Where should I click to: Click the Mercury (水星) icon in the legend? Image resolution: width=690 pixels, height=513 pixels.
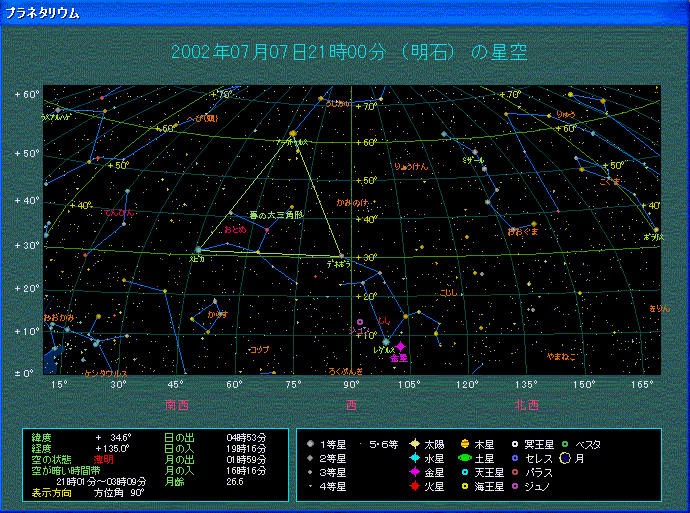point(413,458)
